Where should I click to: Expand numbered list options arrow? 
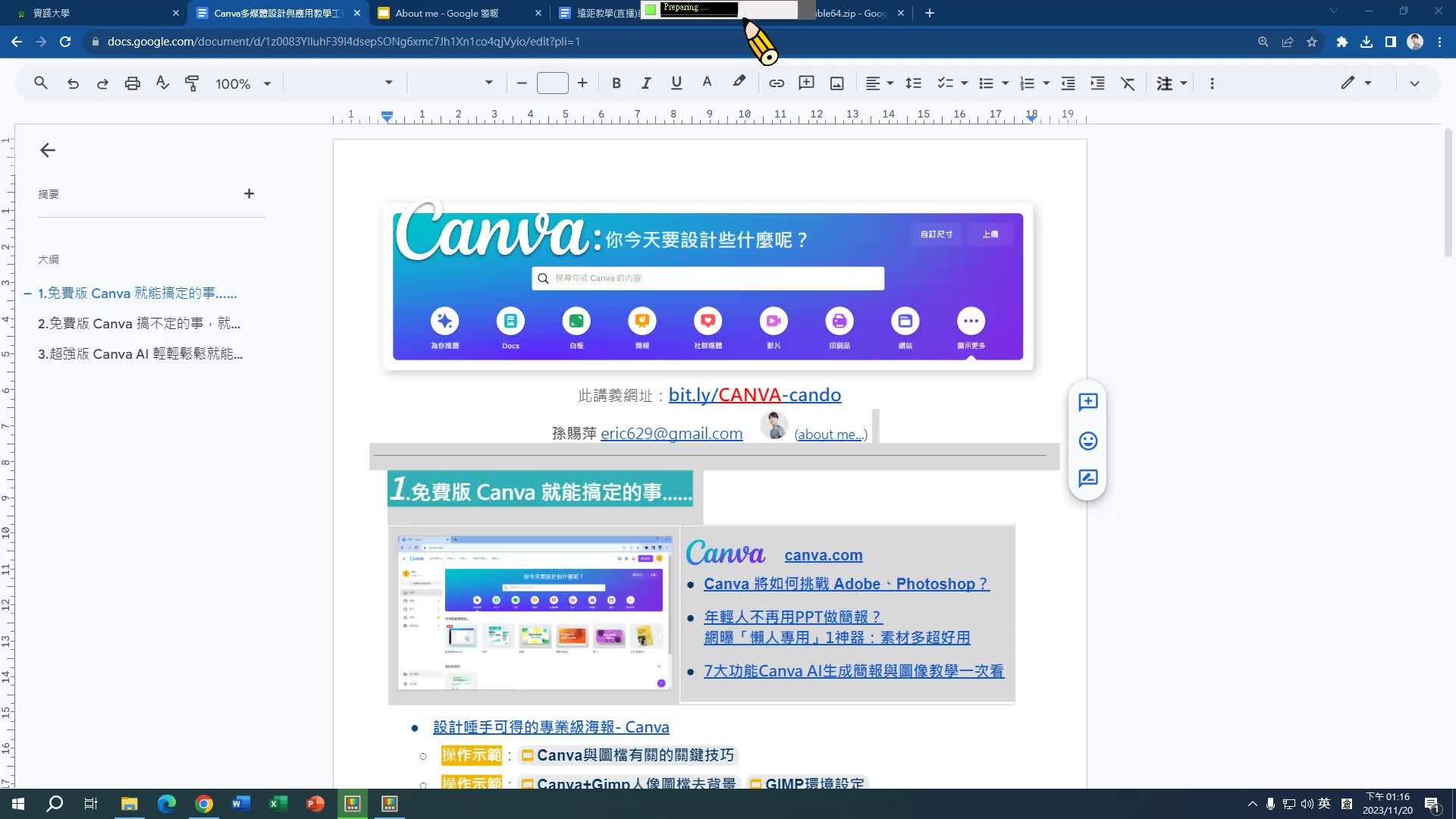click(1046, 83)
